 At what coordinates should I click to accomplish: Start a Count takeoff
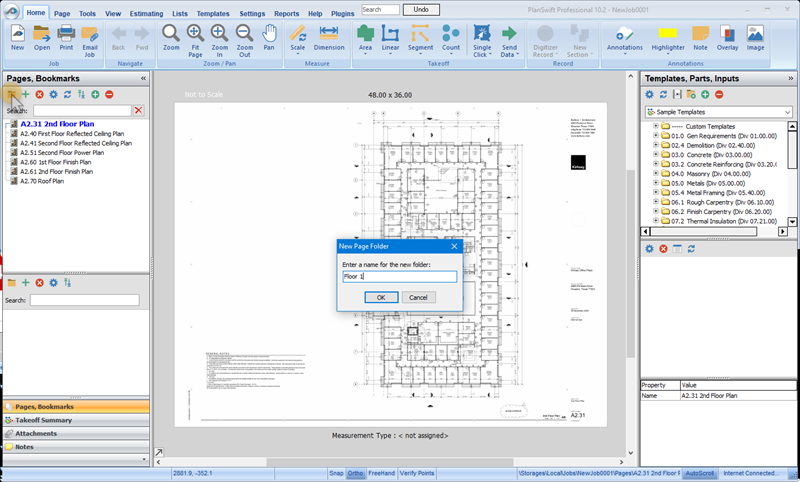click(x=451, y=40)
